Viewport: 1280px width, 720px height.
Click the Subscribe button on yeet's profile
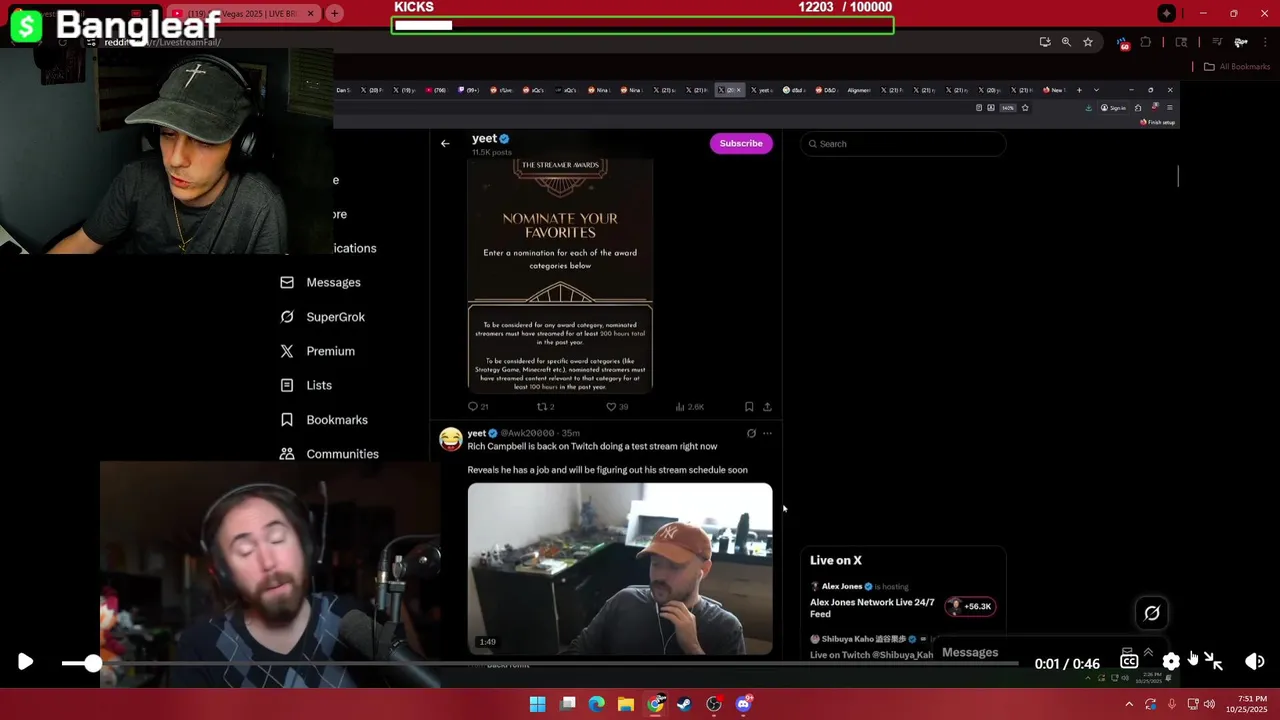pyautogui.click(x=741, y=143)
